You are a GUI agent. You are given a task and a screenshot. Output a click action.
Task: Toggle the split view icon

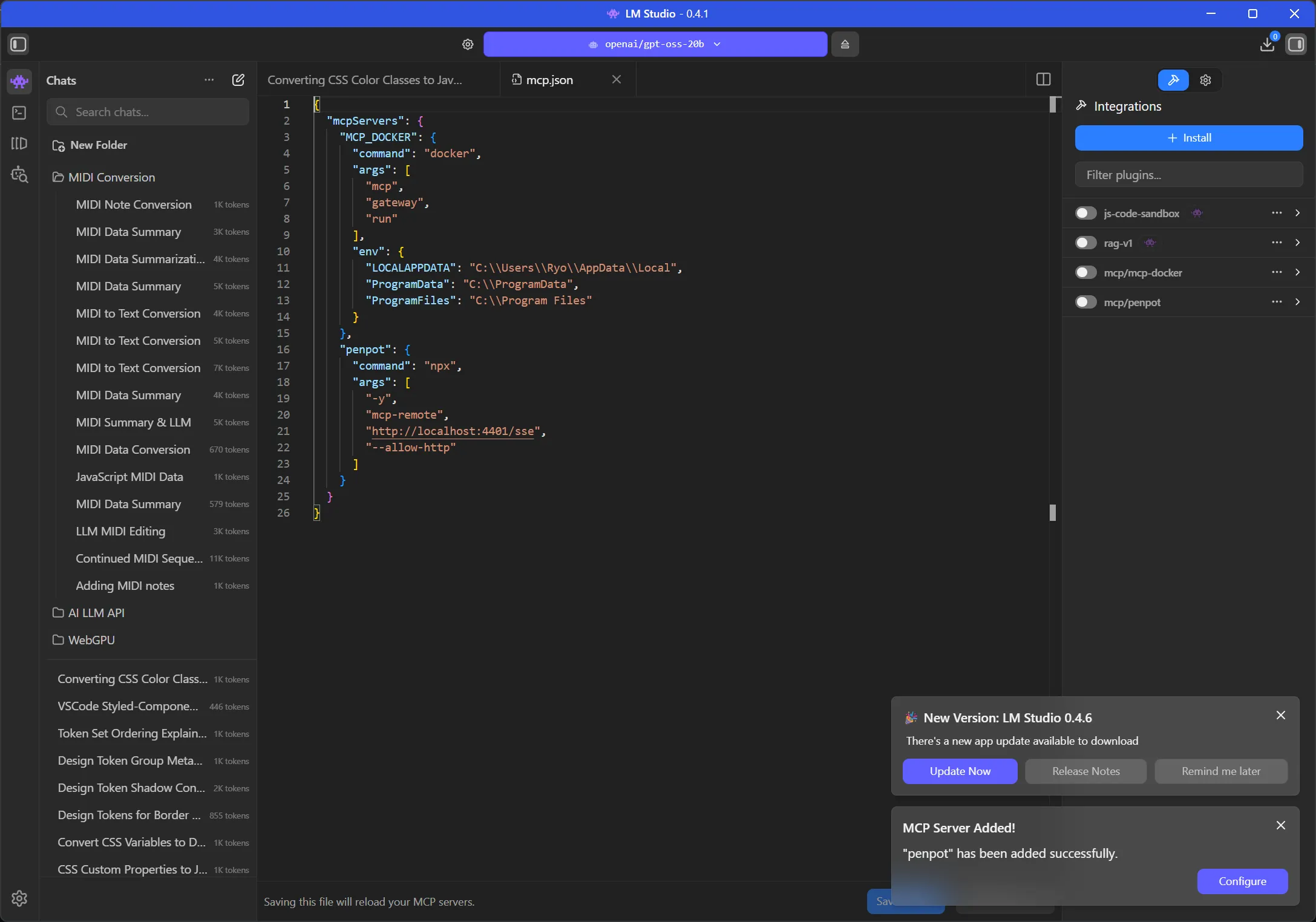tap(1044, 80)
